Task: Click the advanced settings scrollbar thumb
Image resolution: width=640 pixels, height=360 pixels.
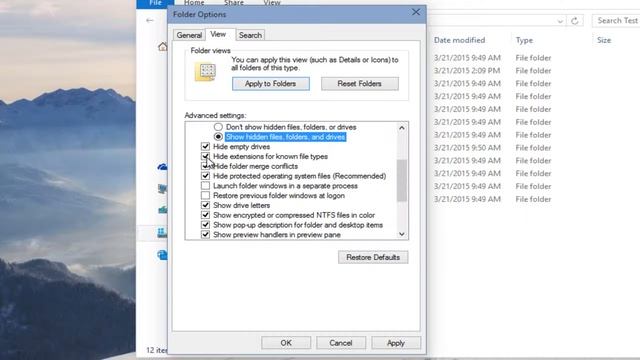Action: [x=402, y=180]
